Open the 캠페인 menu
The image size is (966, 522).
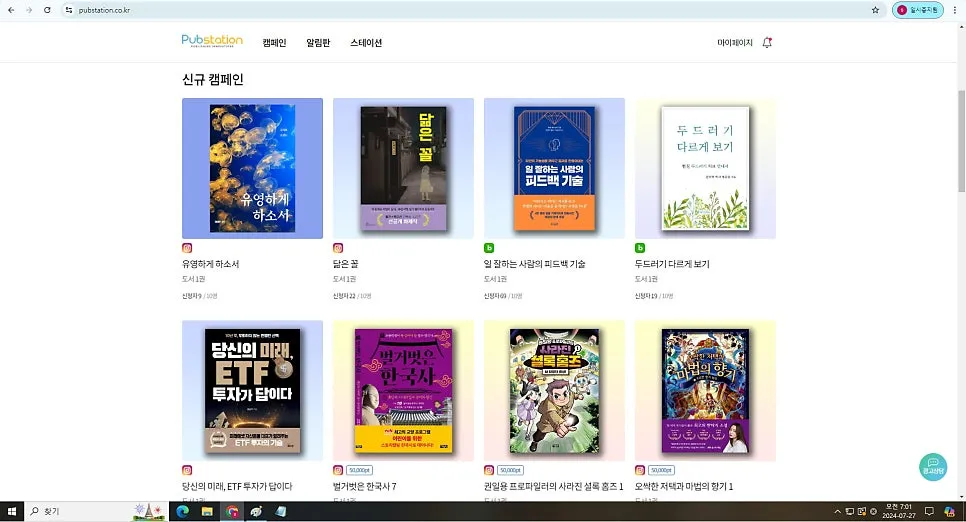tap(274, 43)
